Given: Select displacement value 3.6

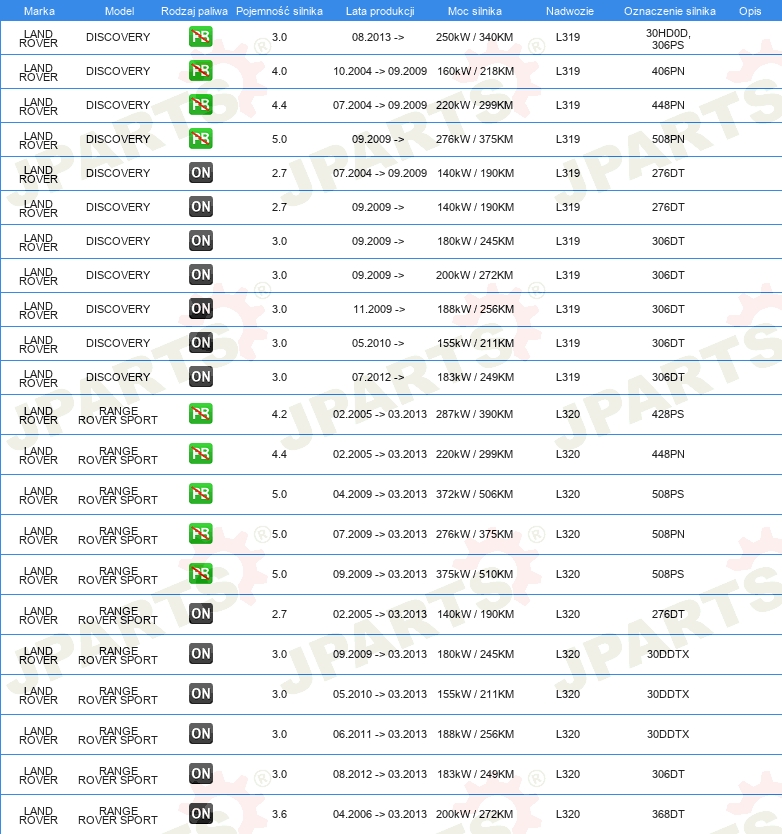Looking at the screenshot, I should (x=279, y=814).
